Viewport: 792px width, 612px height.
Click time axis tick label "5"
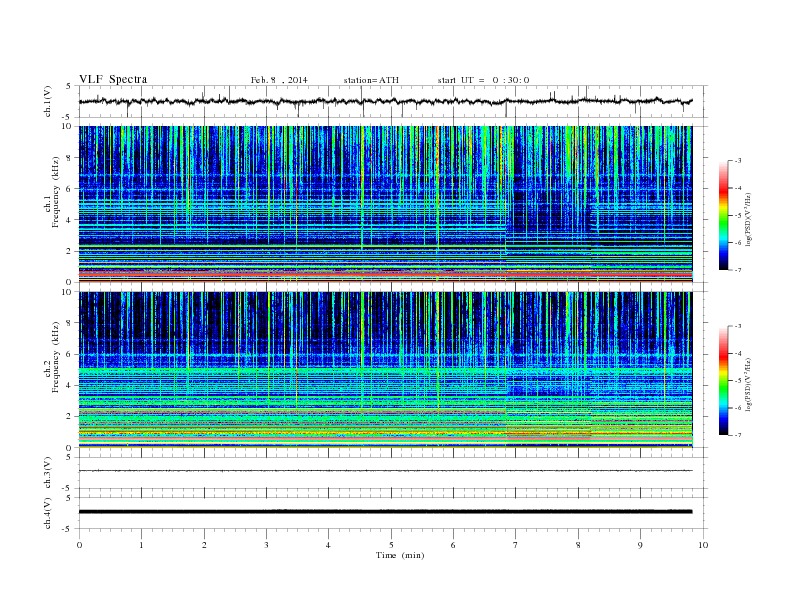click(x=391, y=545)
